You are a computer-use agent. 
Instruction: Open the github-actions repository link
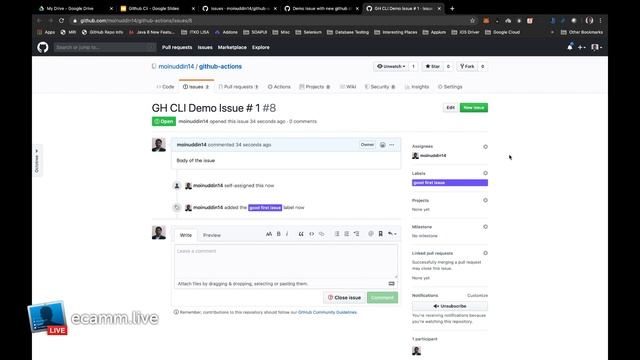(220, 66)
